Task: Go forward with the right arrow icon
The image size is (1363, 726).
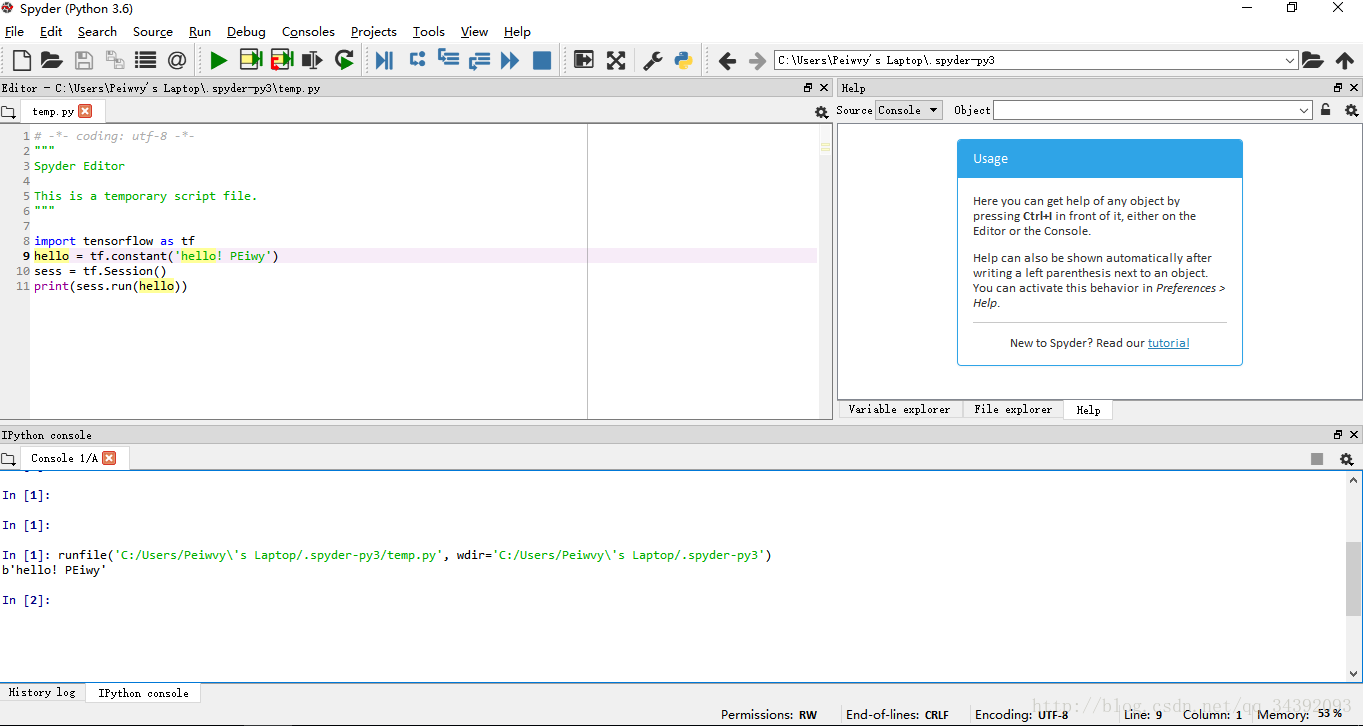Action: [757, 61]
